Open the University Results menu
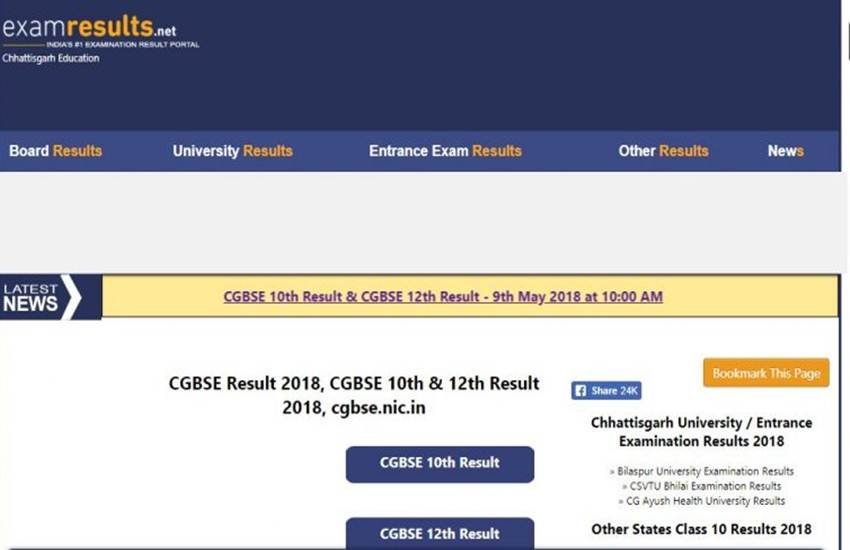850x550 pixels. 232,151
